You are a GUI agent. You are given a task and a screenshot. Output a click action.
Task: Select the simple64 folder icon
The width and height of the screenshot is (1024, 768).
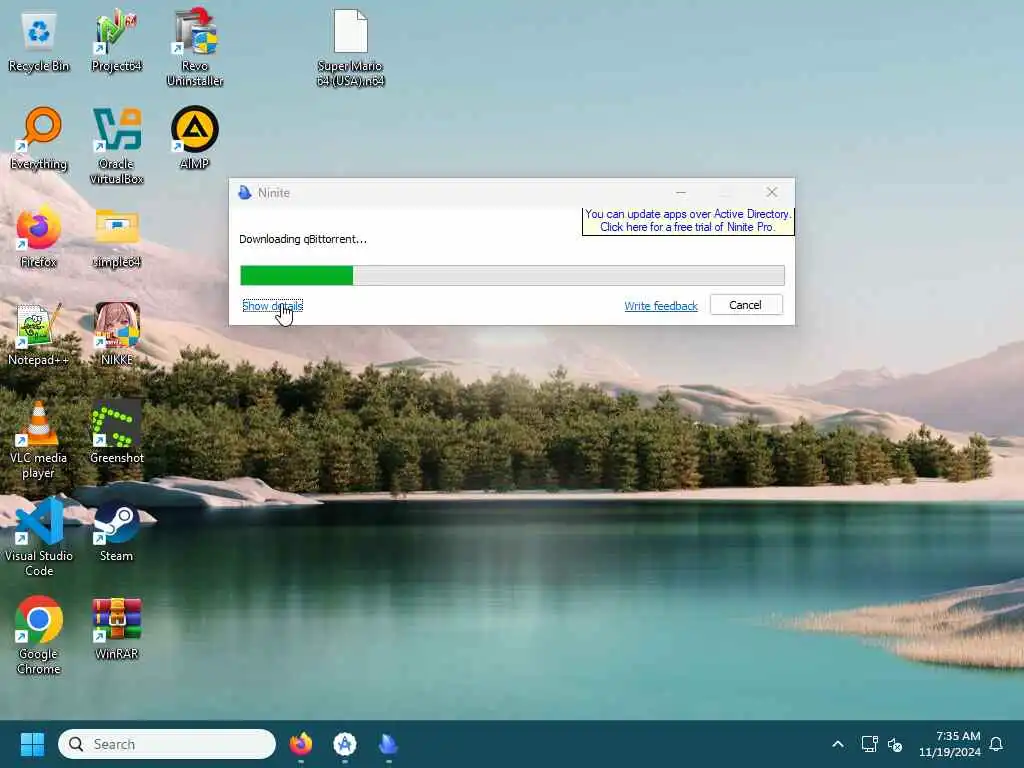(116, 237)
